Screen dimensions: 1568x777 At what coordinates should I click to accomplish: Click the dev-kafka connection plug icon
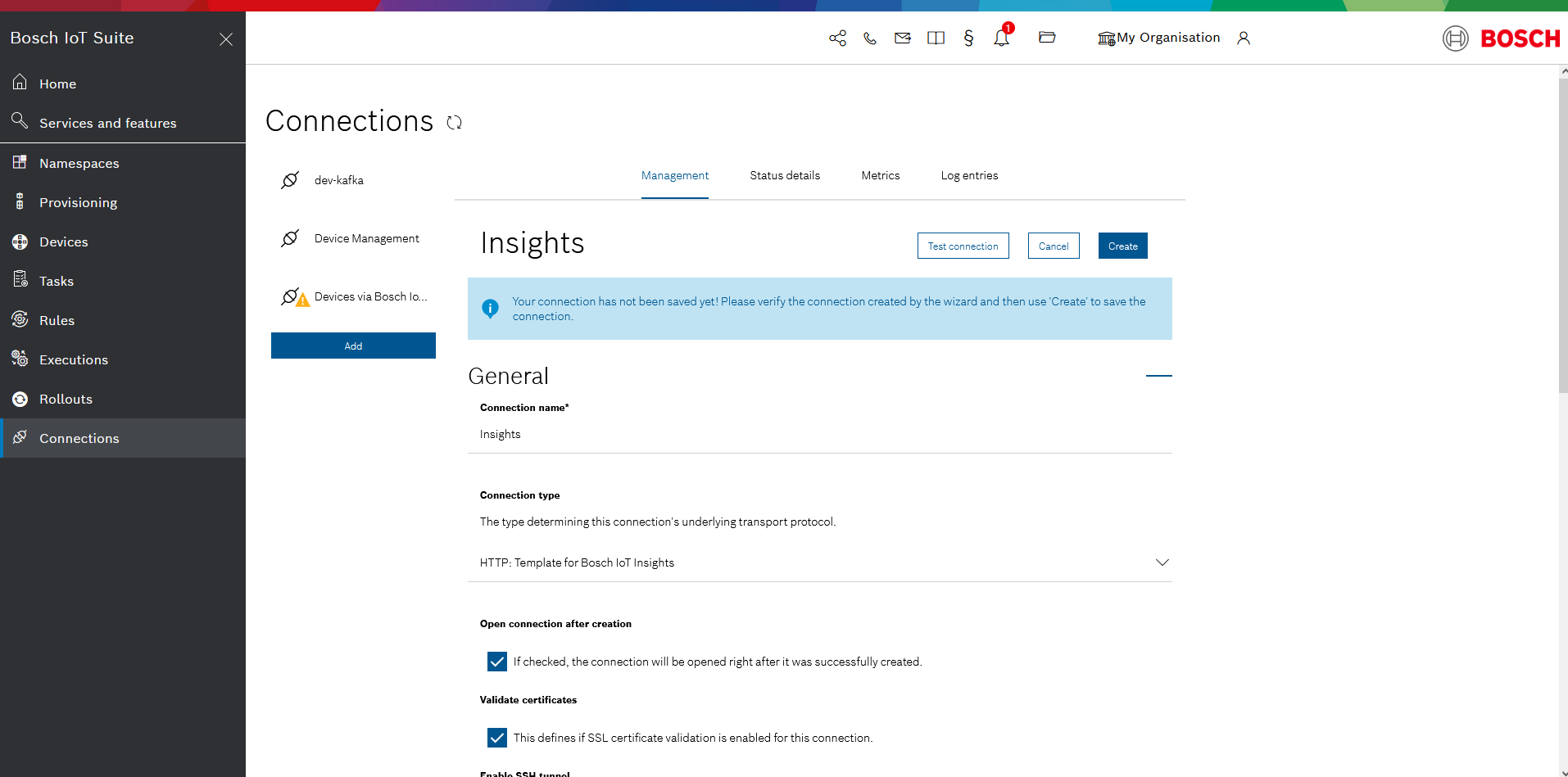click(x=290, y=180)
